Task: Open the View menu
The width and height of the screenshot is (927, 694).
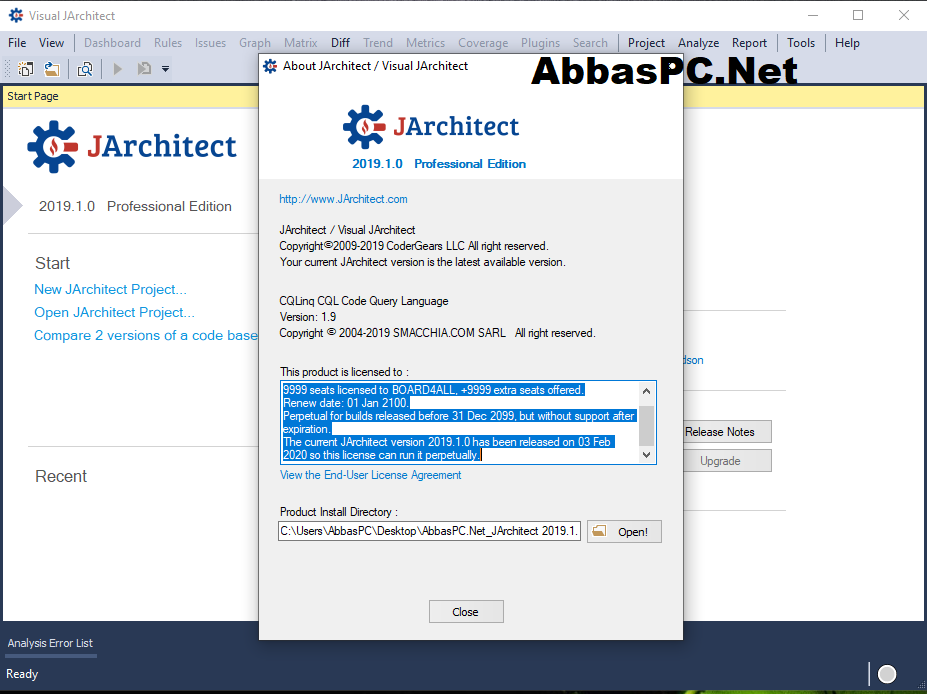Action: (x=51, y=43)
